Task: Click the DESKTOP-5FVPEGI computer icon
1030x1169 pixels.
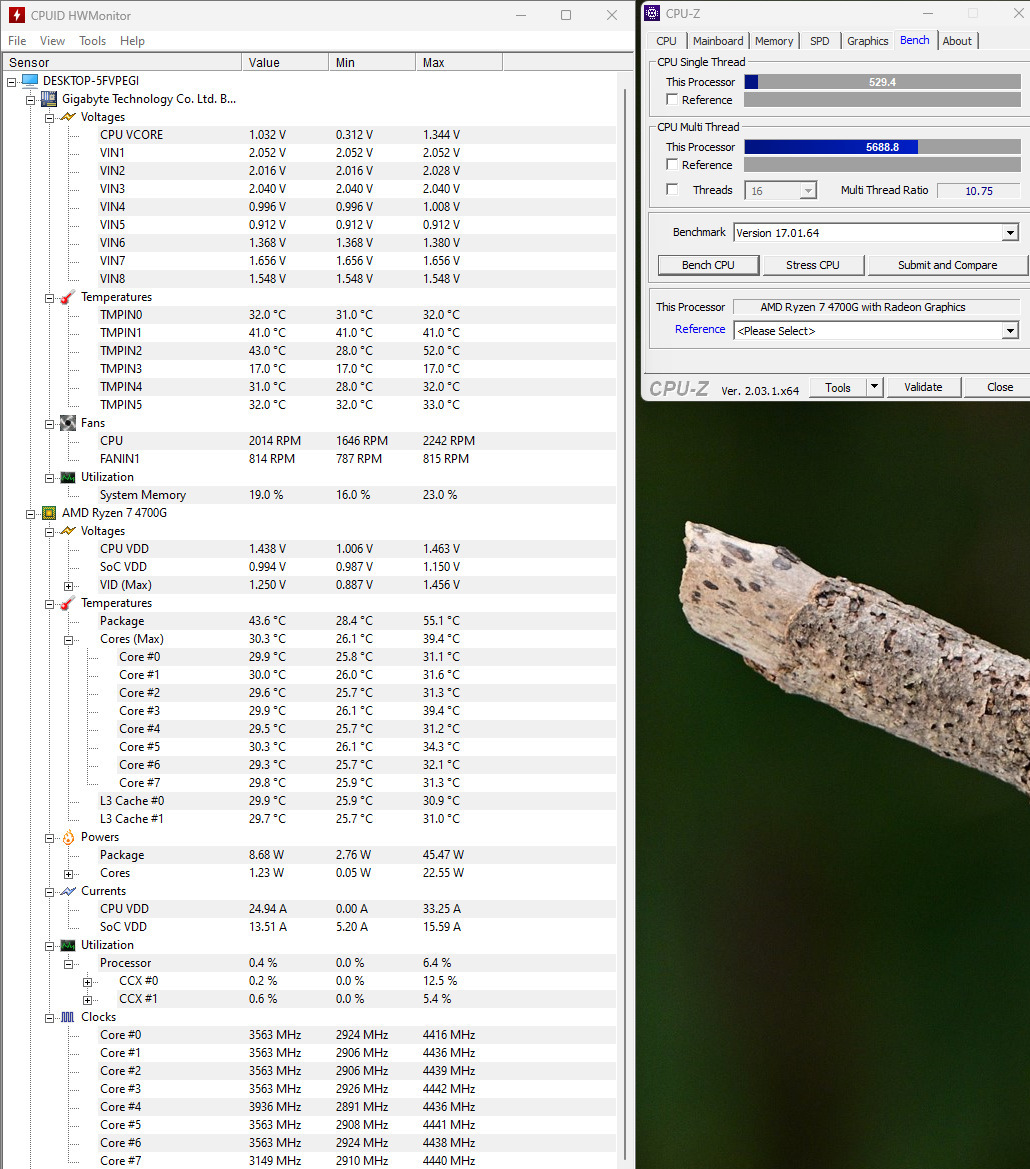Action: tap(30, 81)
